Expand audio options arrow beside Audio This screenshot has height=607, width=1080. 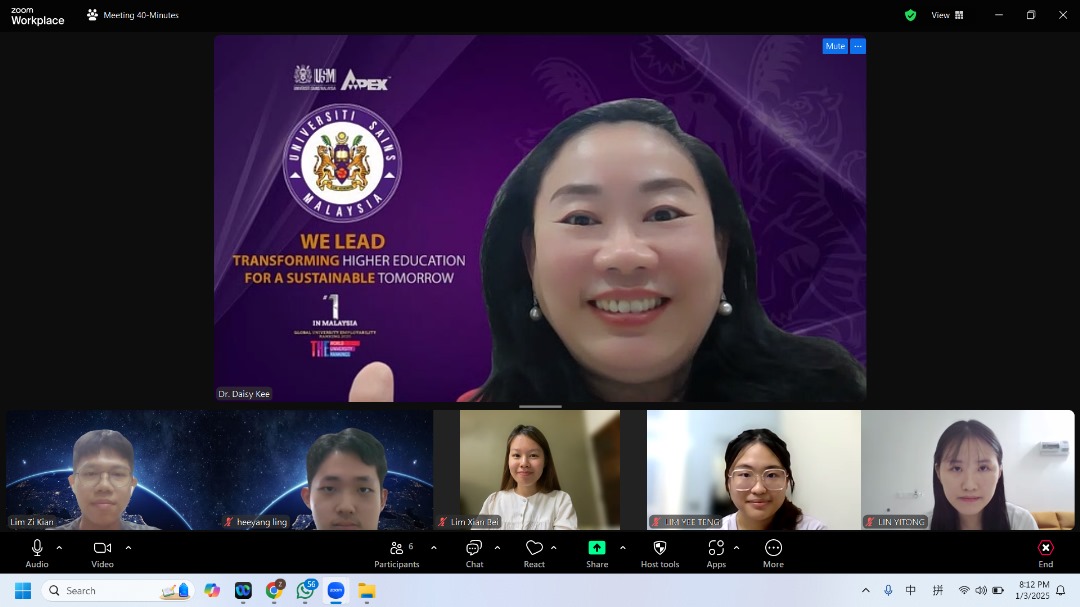click(59, 548)
